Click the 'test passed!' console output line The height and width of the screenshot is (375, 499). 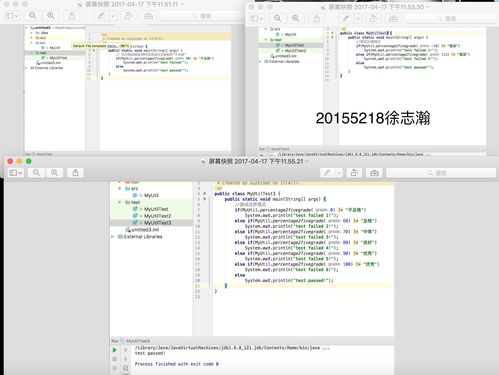tap(150, 353)
